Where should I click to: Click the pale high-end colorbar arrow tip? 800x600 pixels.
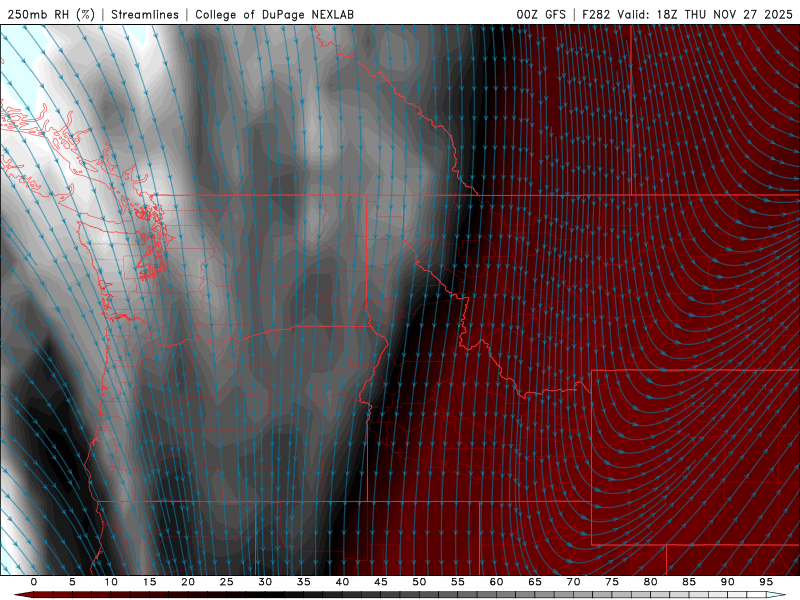coord(776,595)
